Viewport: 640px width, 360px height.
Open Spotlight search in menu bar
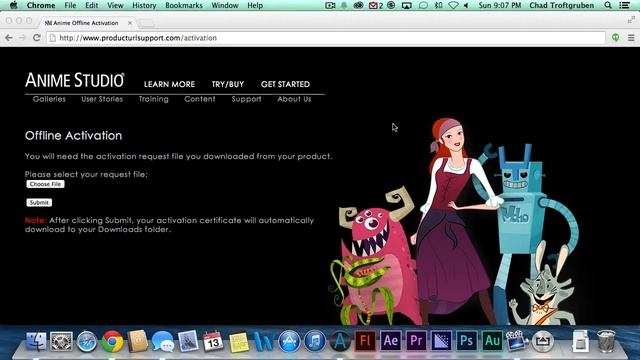pos(608,5)
